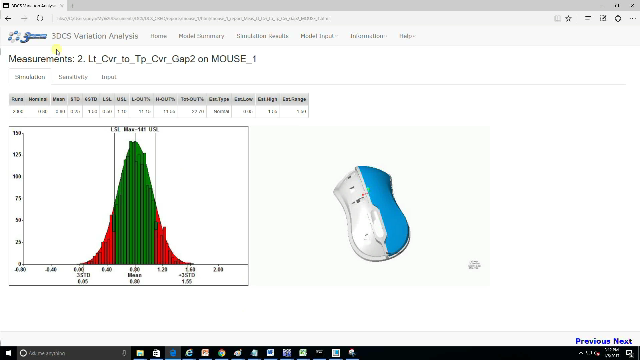Open the Edge Hub icon
Image resolution: width=640 pixels, height=360 pixels.
click(x=588, y=18)
